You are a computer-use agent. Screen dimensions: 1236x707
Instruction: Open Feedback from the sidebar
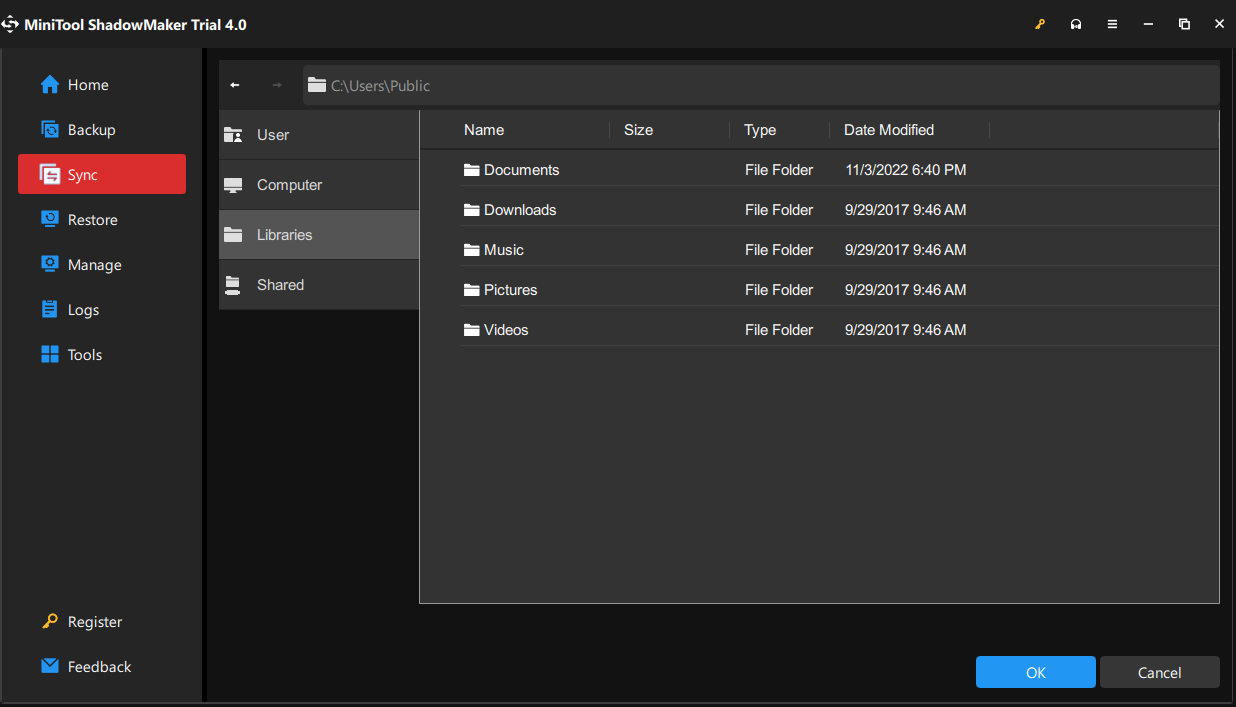[x=102, y=667]
